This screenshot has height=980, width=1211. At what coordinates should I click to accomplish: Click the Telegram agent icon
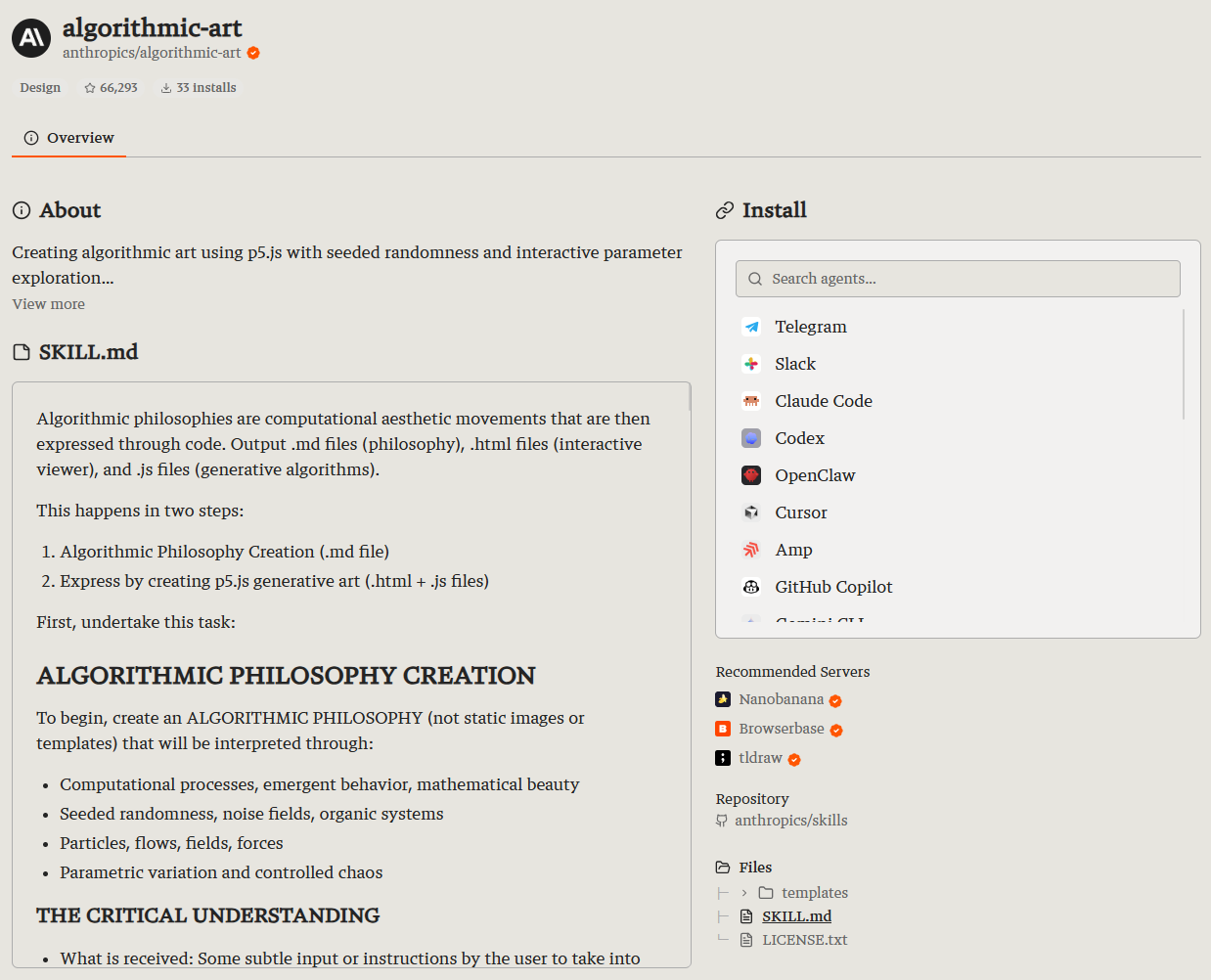point(751,327)
